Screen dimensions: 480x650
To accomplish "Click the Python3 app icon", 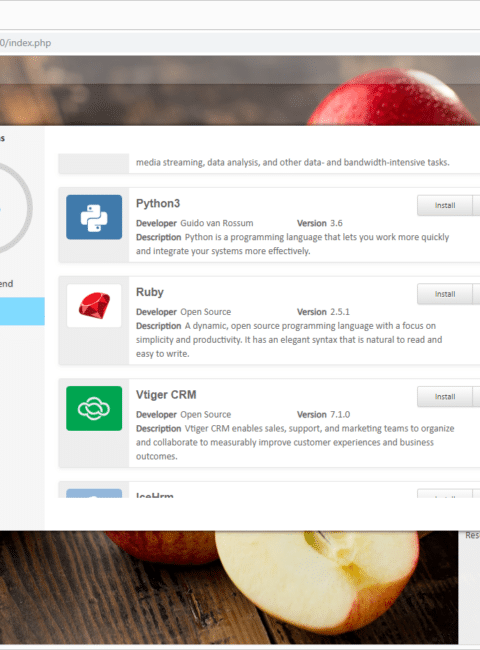I will [94, 217].
